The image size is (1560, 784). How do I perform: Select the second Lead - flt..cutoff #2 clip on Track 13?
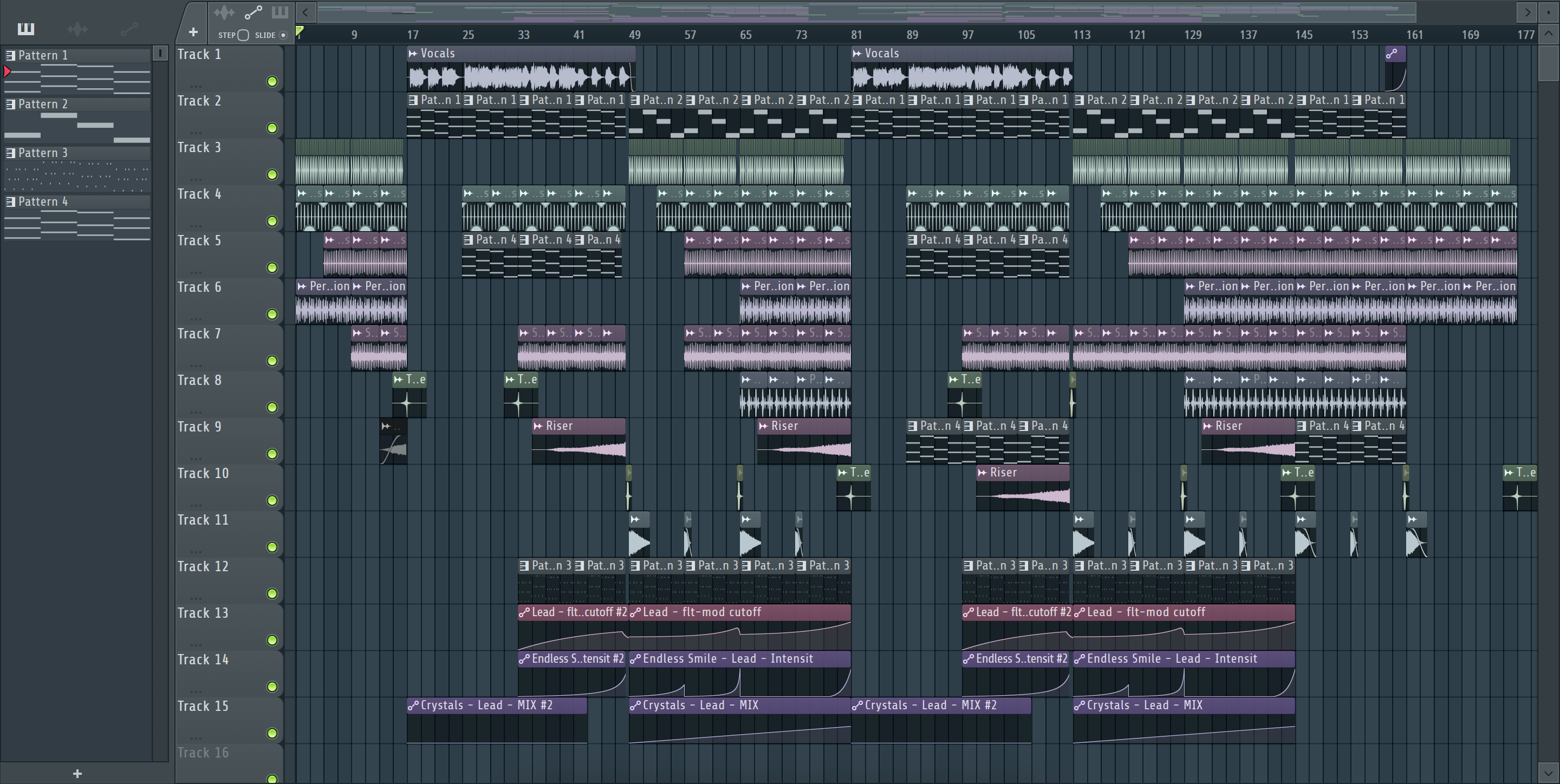point(1017,628)
